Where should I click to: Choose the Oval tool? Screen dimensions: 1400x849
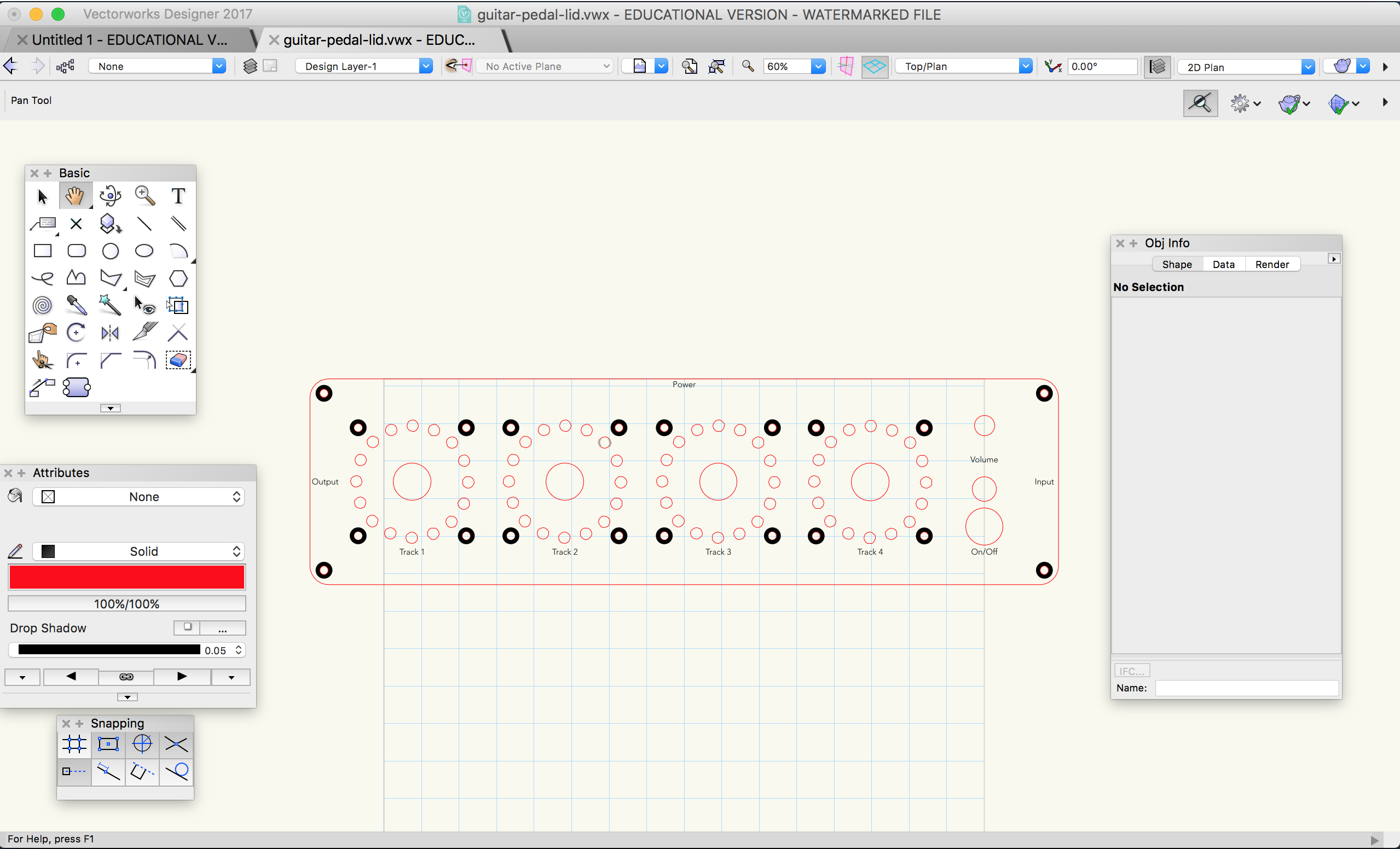pos(144,251)
